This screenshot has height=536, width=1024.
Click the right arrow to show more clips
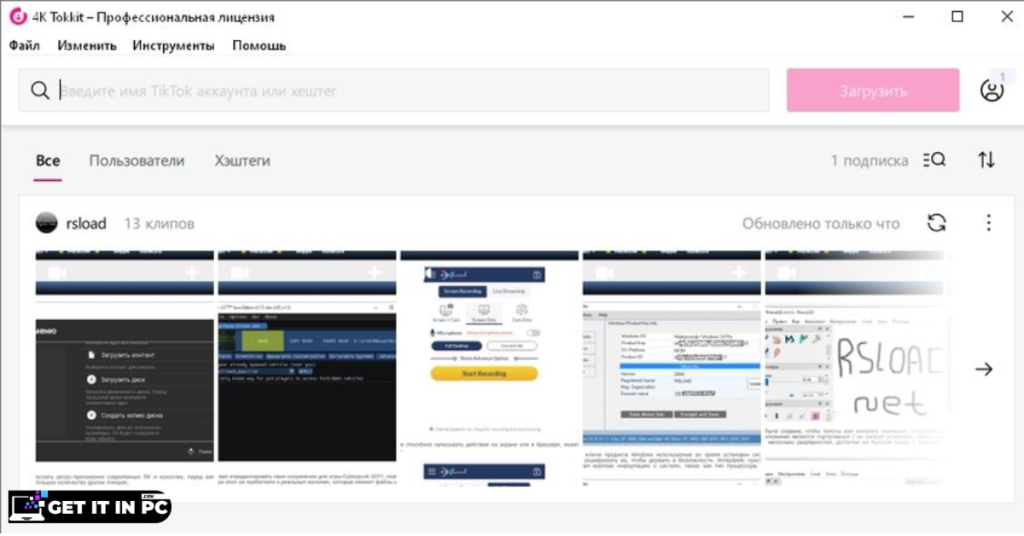984,370
